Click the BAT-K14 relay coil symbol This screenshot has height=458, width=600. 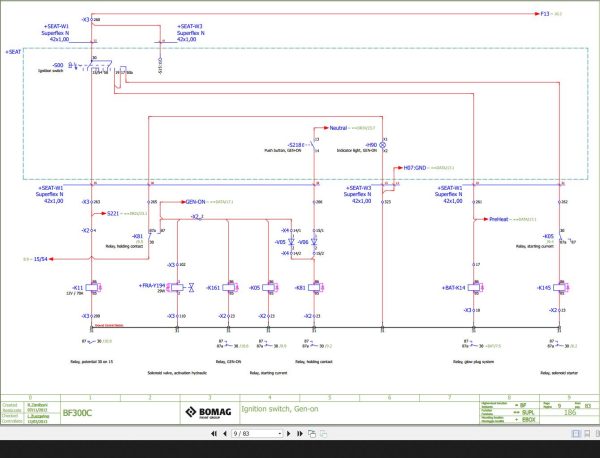(475, 287)
